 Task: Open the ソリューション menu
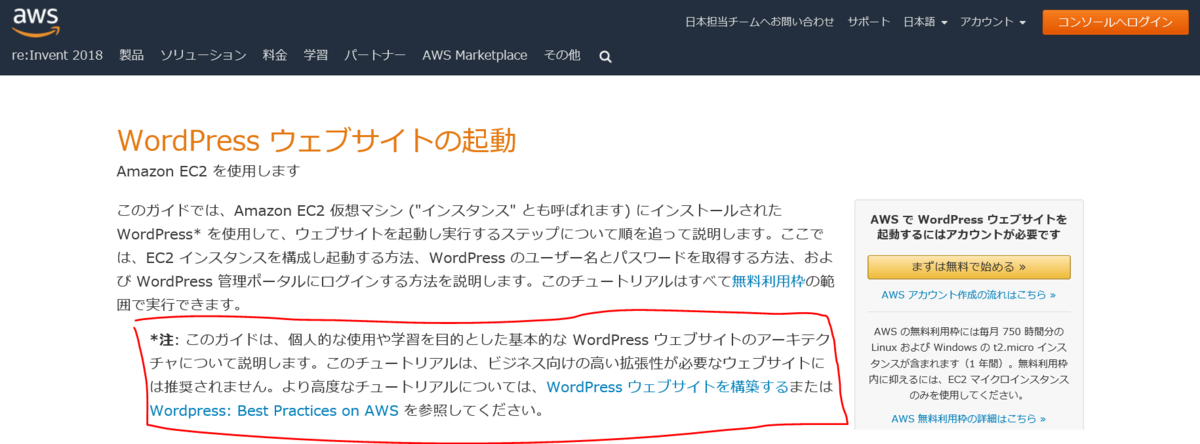[203, 55]
